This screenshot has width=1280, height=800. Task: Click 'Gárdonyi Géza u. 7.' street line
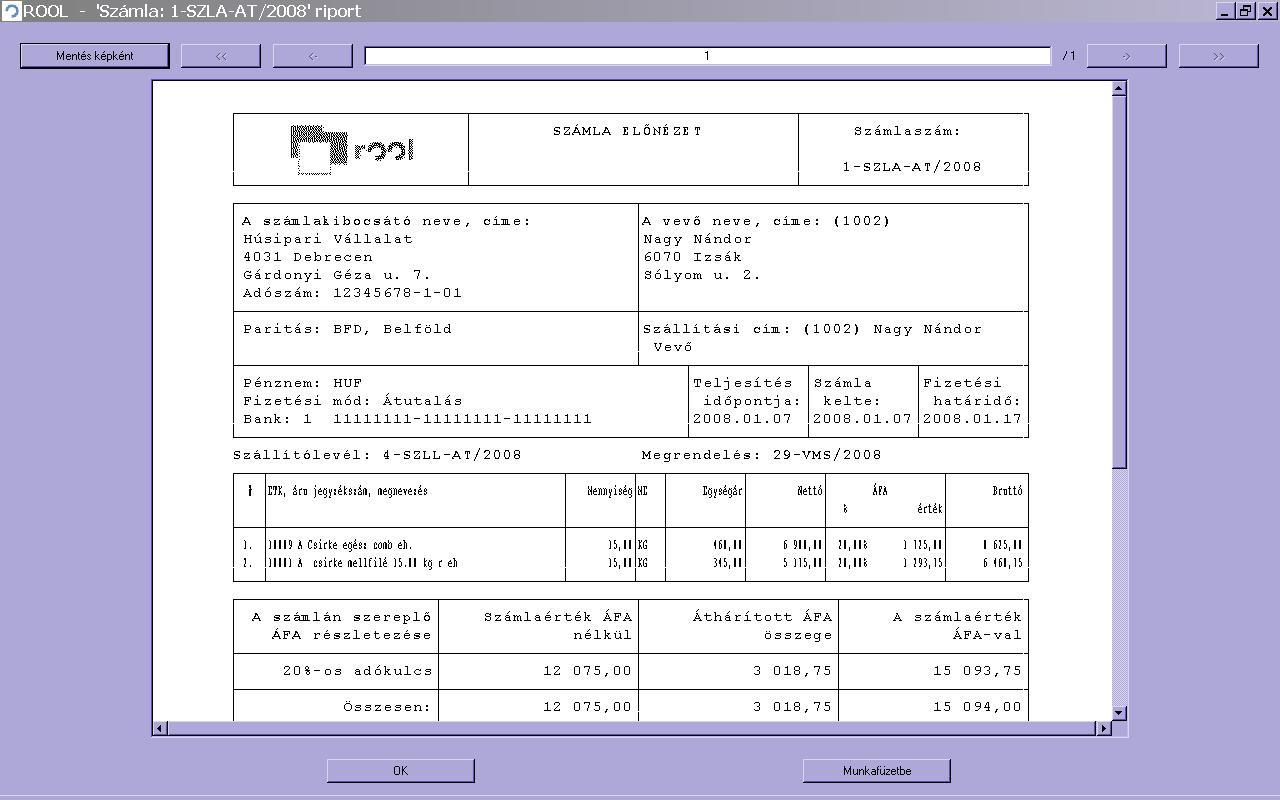[337, 275]
